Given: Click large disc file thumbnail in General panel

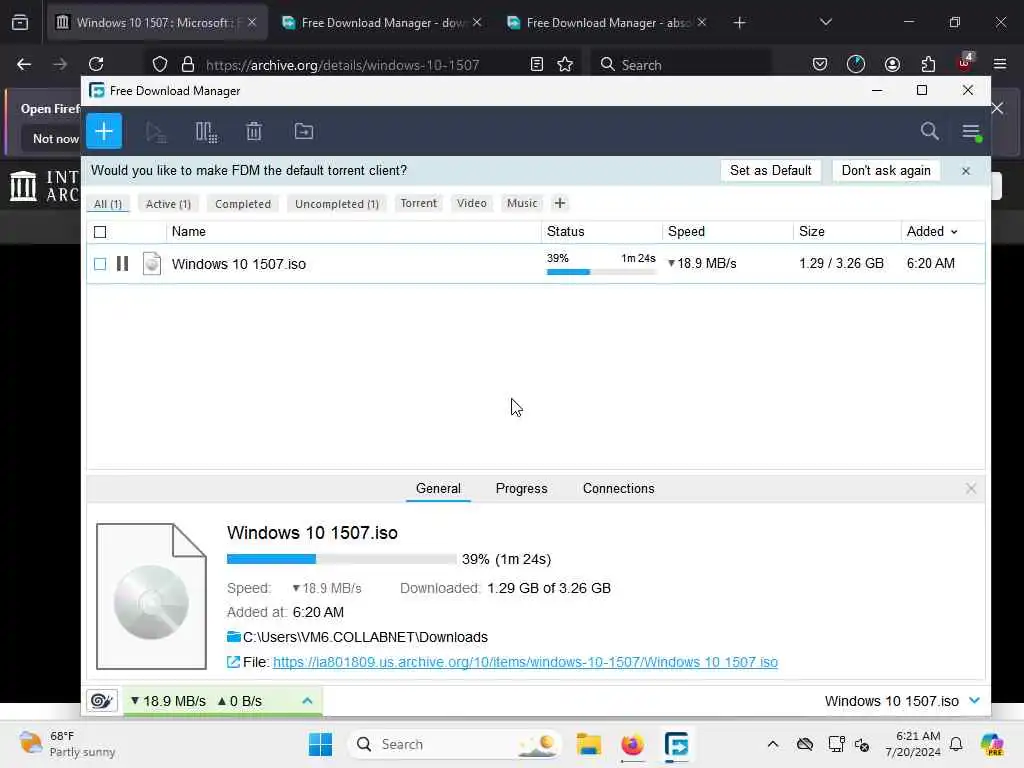Looking at the screenshot, I should click(152, 596).
